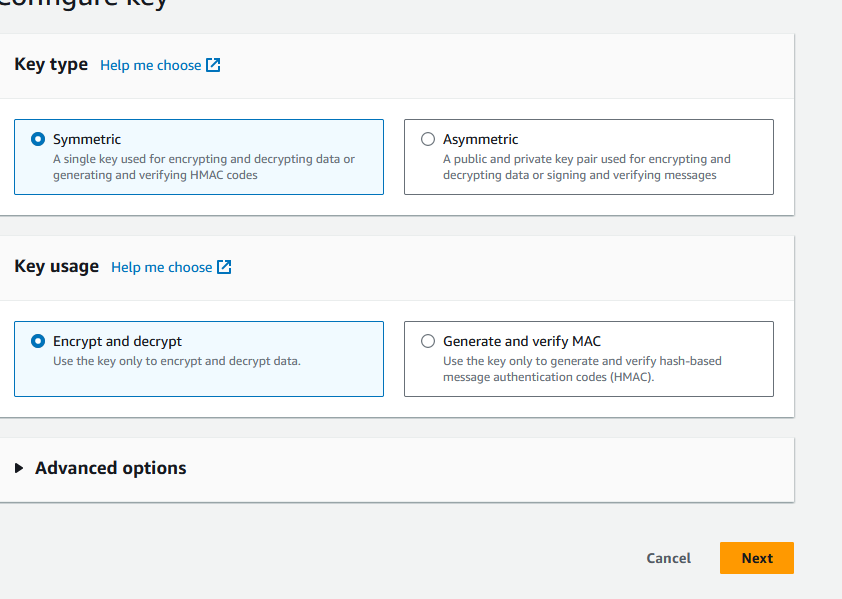Select the Asymmetric radio button

pos(428,139)
